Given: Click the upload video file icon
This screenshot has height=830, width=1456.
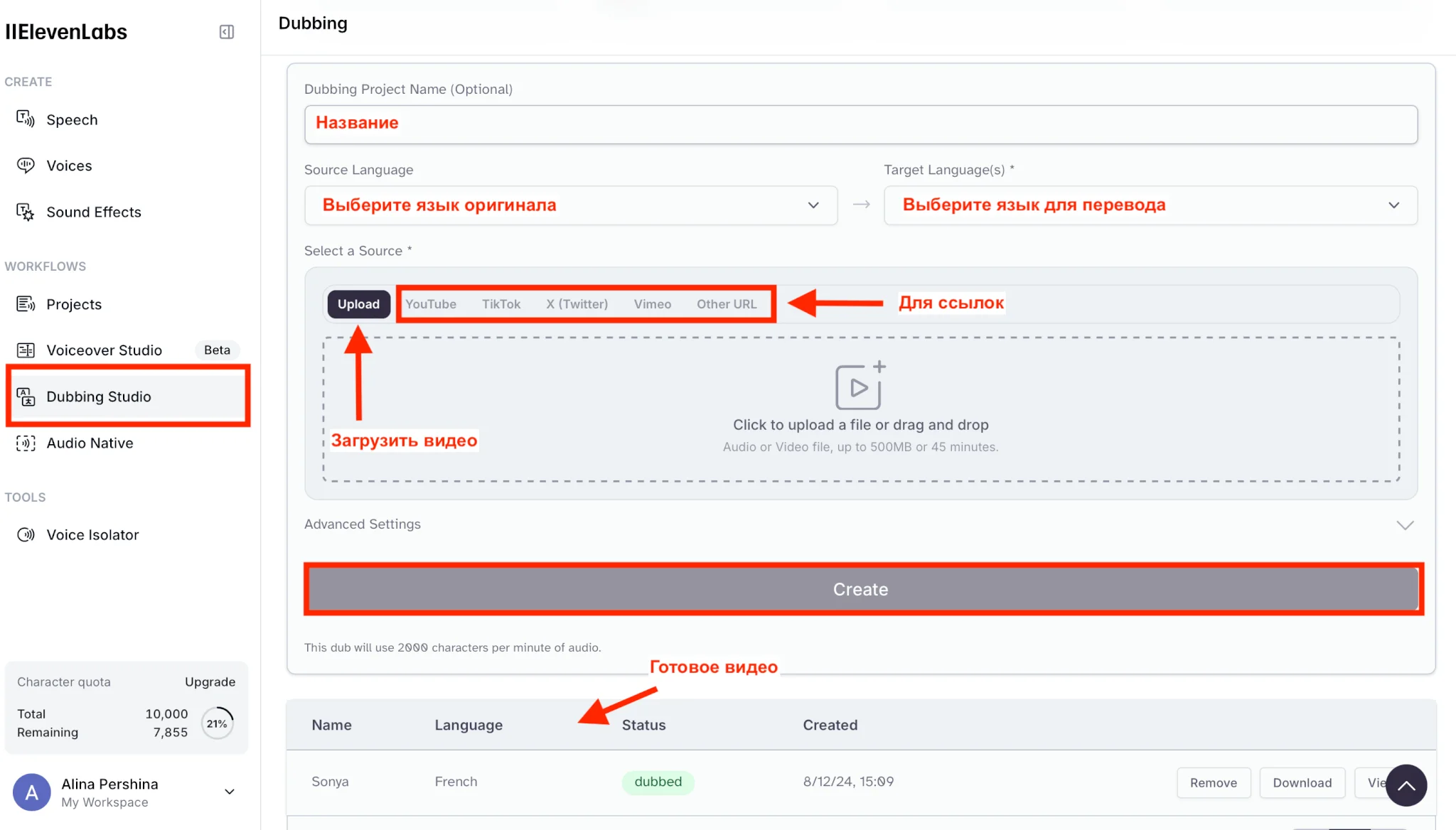Looking at the screenshot, I should pos(860,386).
